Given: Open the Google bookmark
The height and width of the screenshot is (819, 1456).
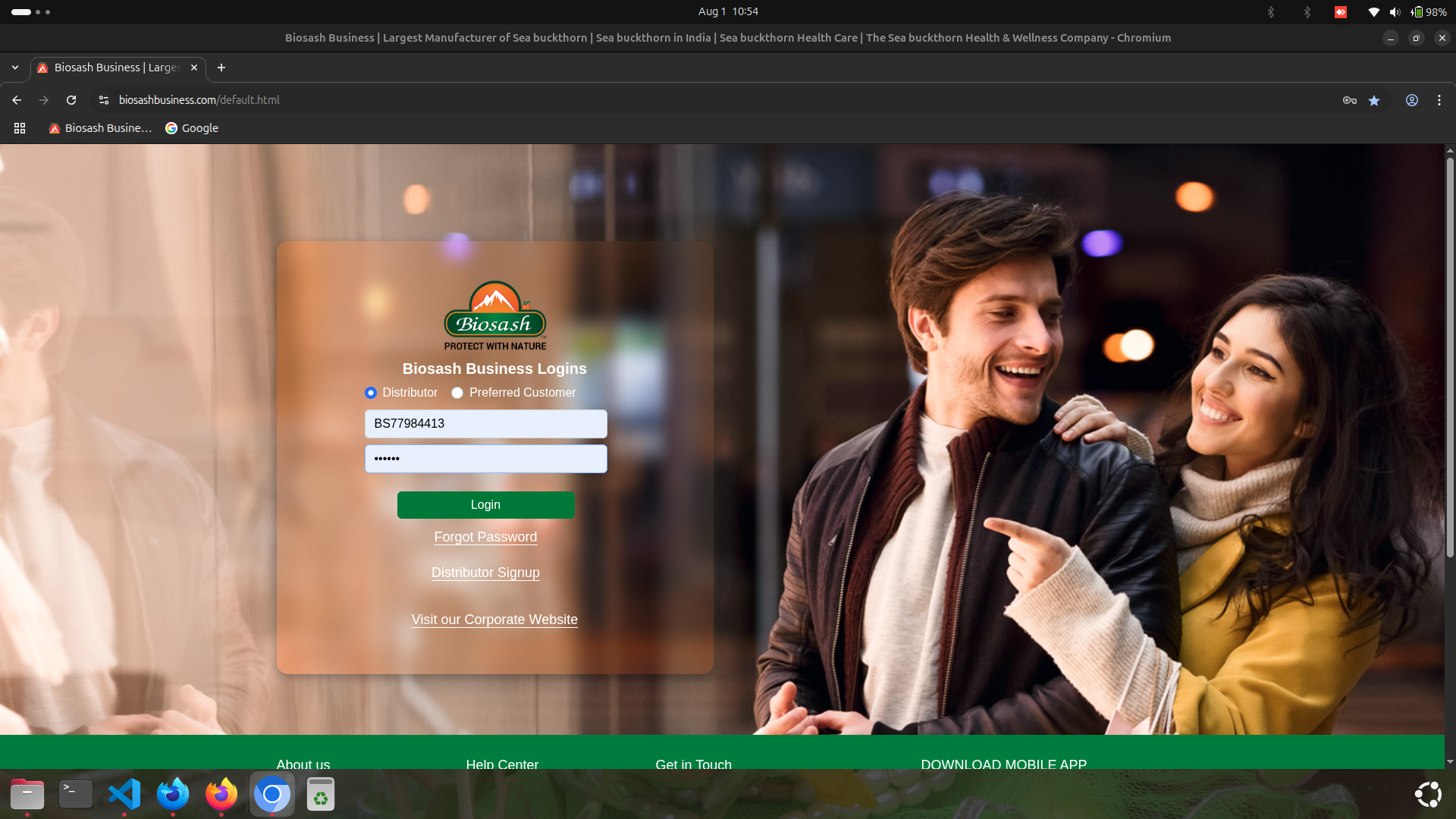Looking at the screenshot, I should coord(192,128).
